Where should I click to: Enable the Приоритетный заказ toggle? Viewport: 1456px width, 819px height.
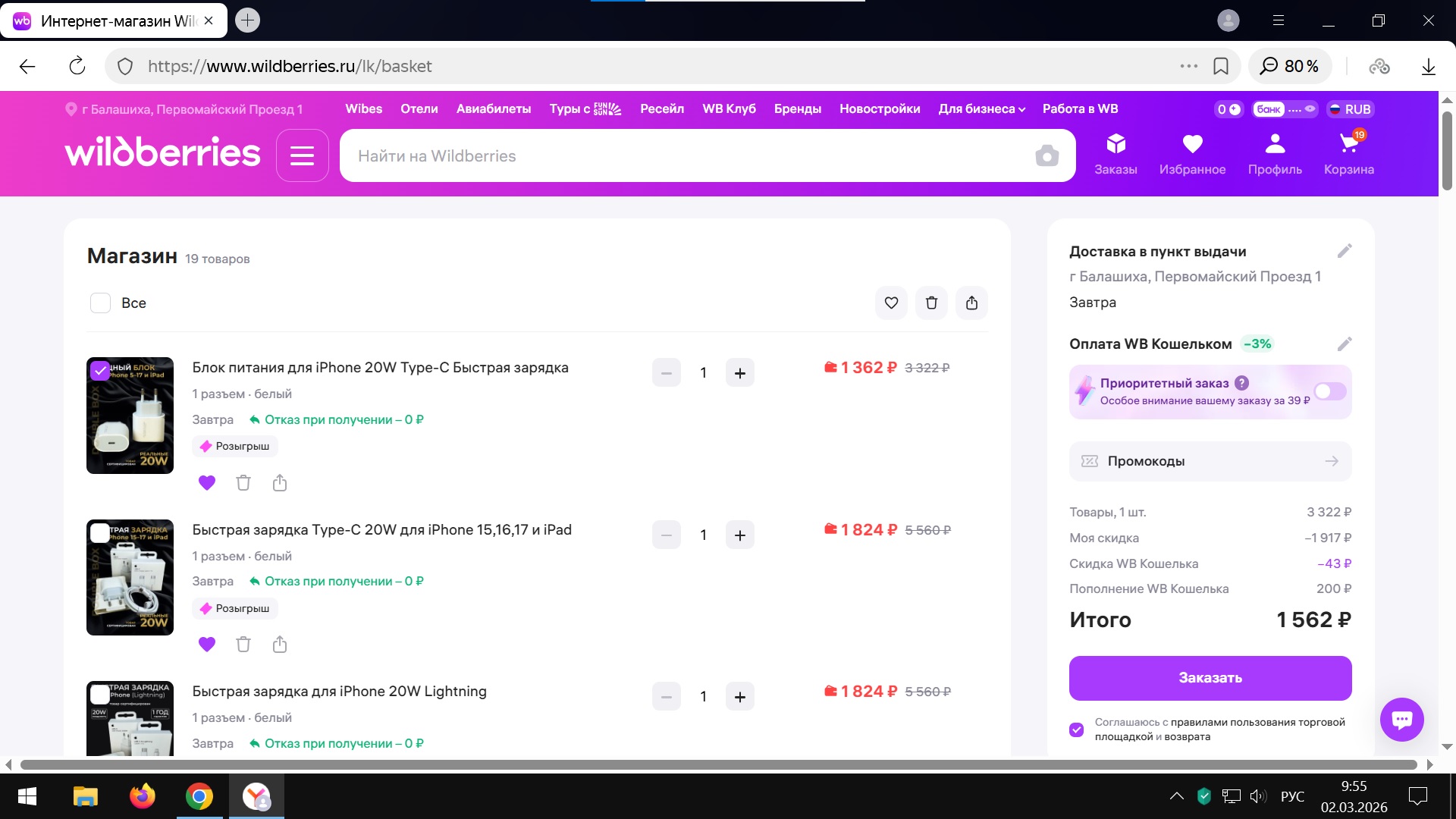(1330, 391)
